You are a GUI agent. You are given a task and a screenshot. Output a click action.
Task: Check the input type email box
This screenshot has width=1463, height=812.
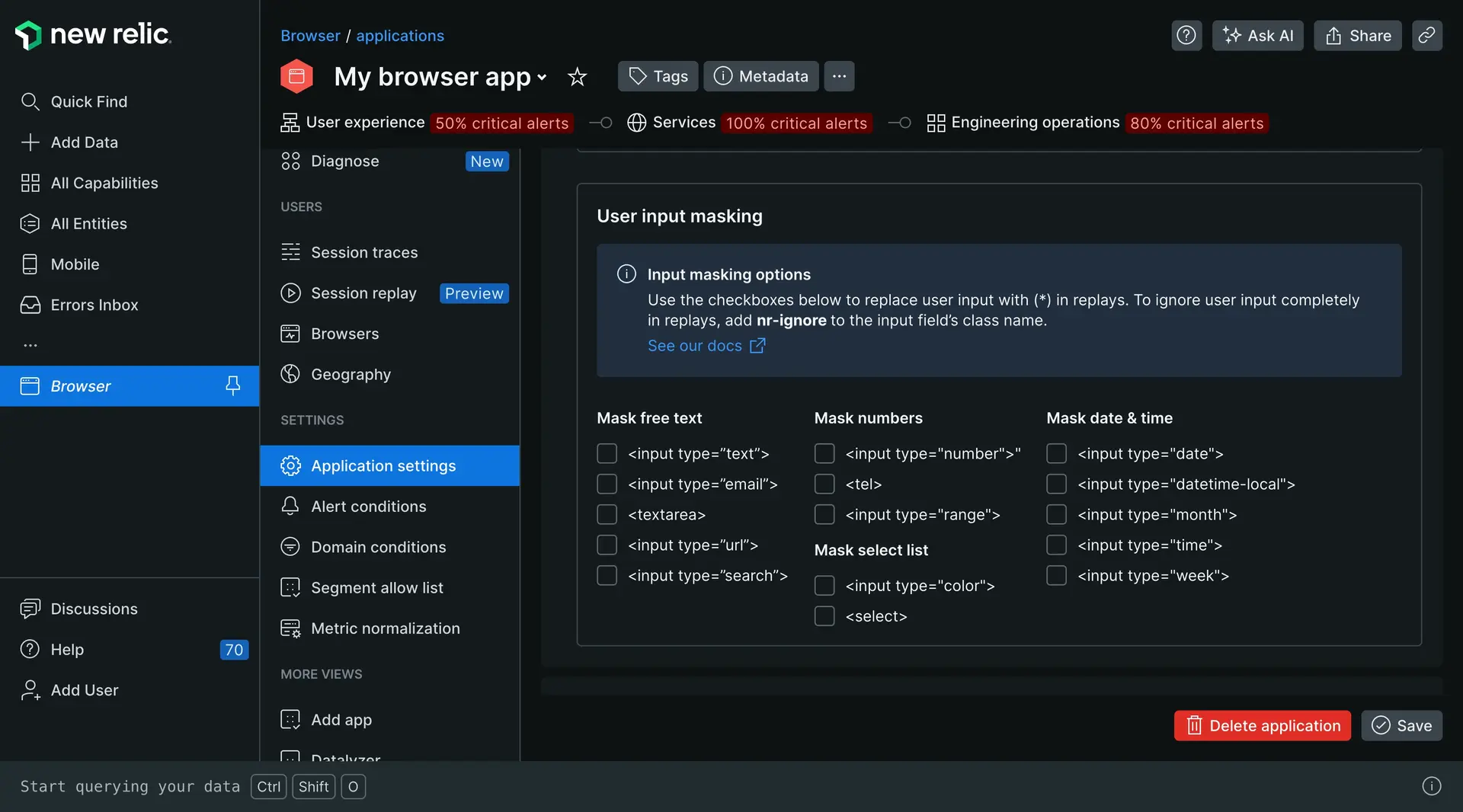(x=607, y=484)
